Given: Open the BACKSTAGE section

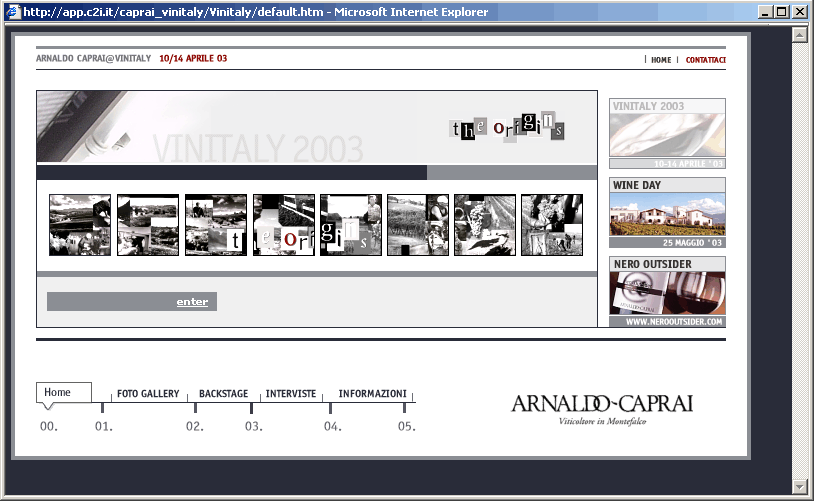Looking at the screenshot, I should tap(223, 394).
